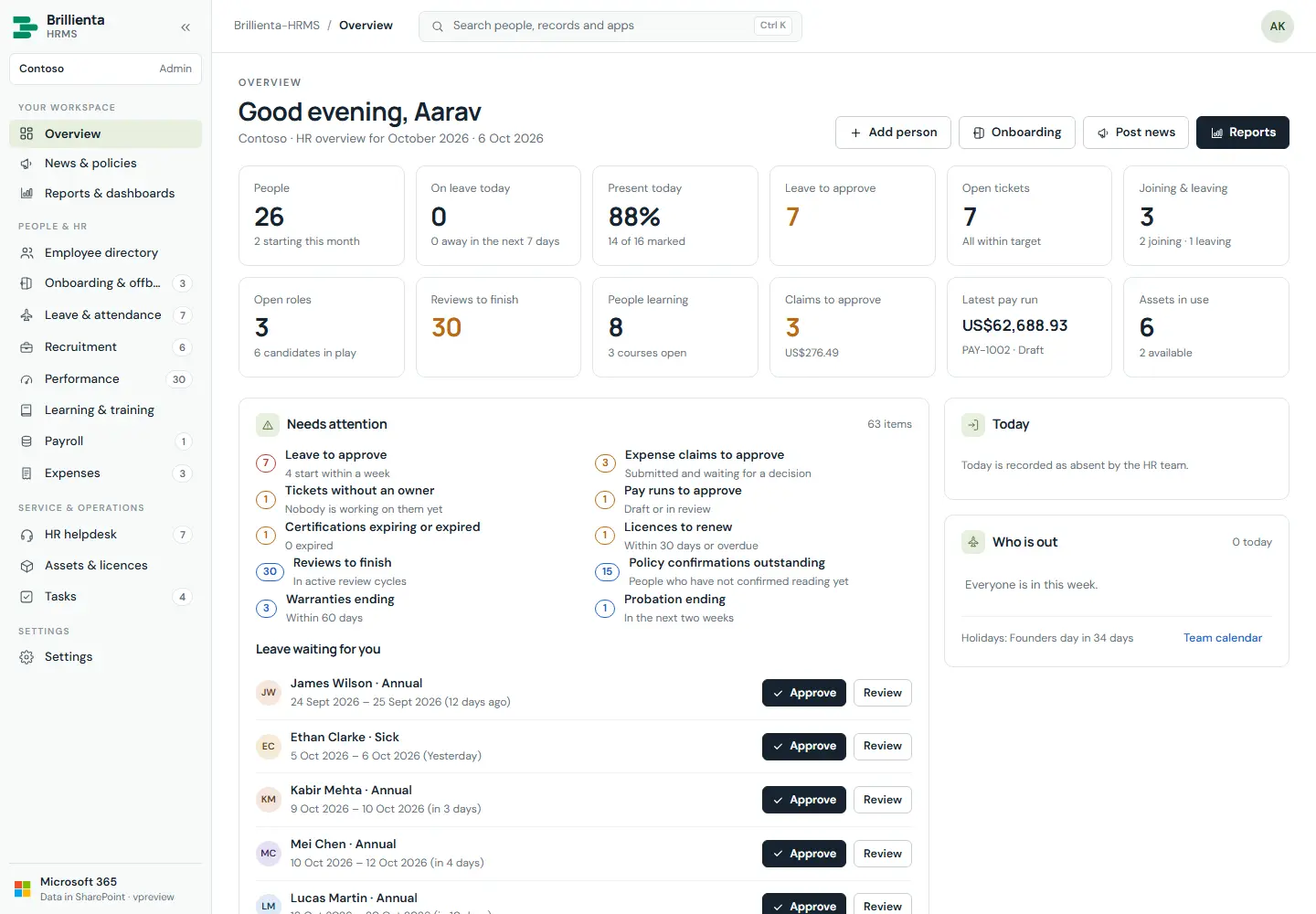Click the Microsoft 365 logo icon
1316x914 pixels.
[x=23, y=888]
